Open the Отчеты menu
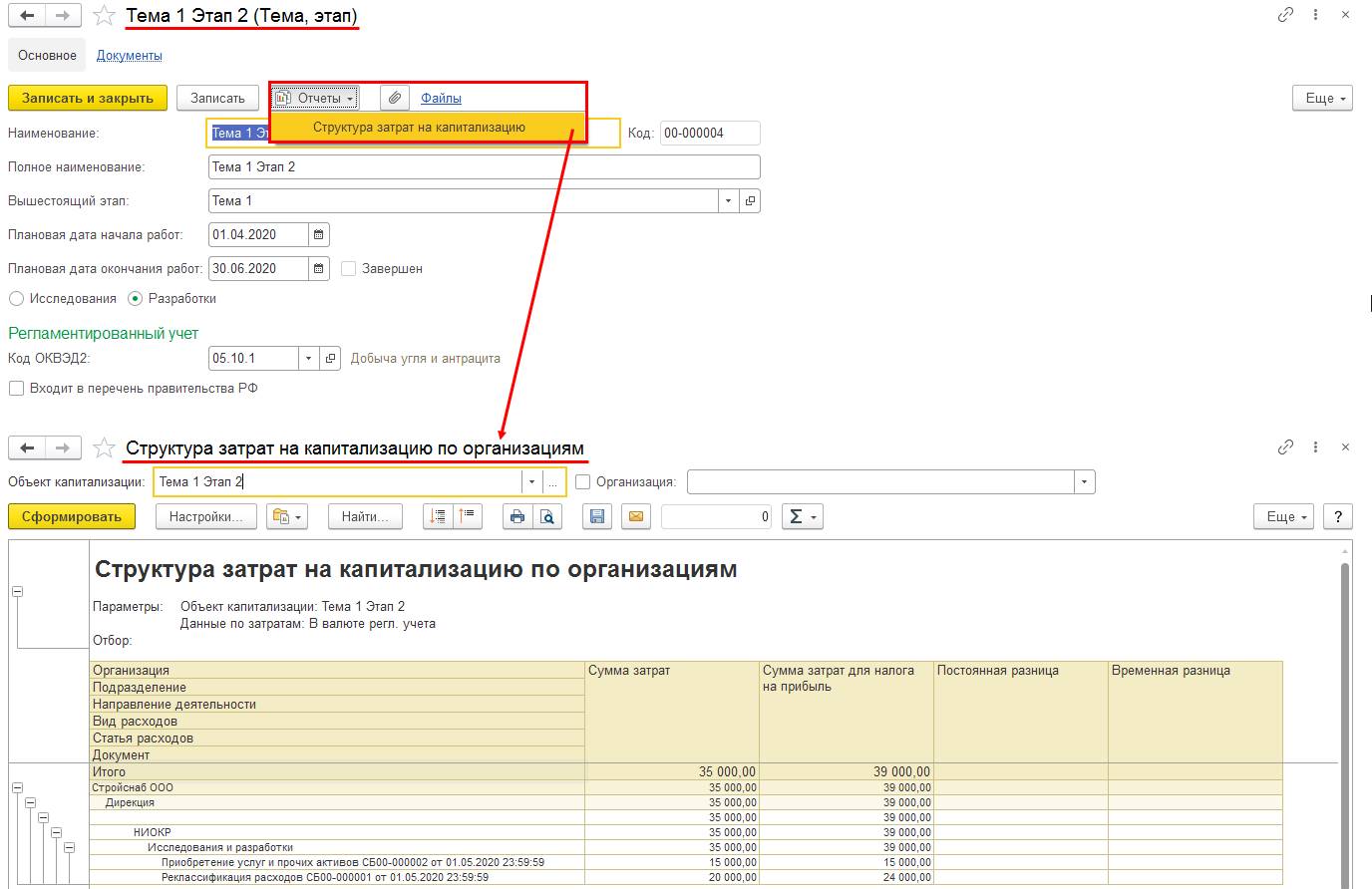1372x889 pixels. point(314,98)
